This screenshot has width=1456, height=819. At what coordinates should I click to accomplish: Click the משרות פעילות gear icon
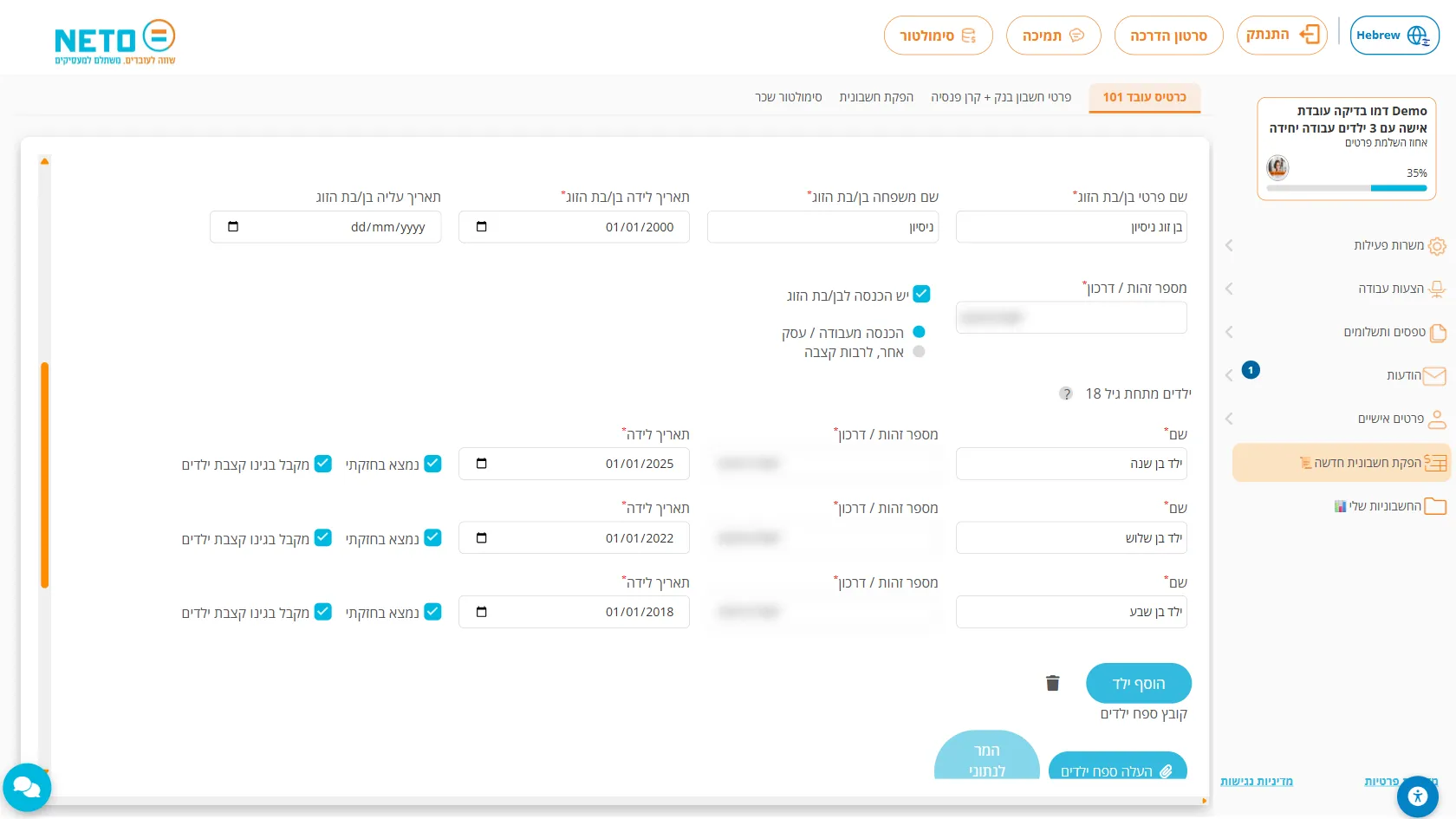1437,246
